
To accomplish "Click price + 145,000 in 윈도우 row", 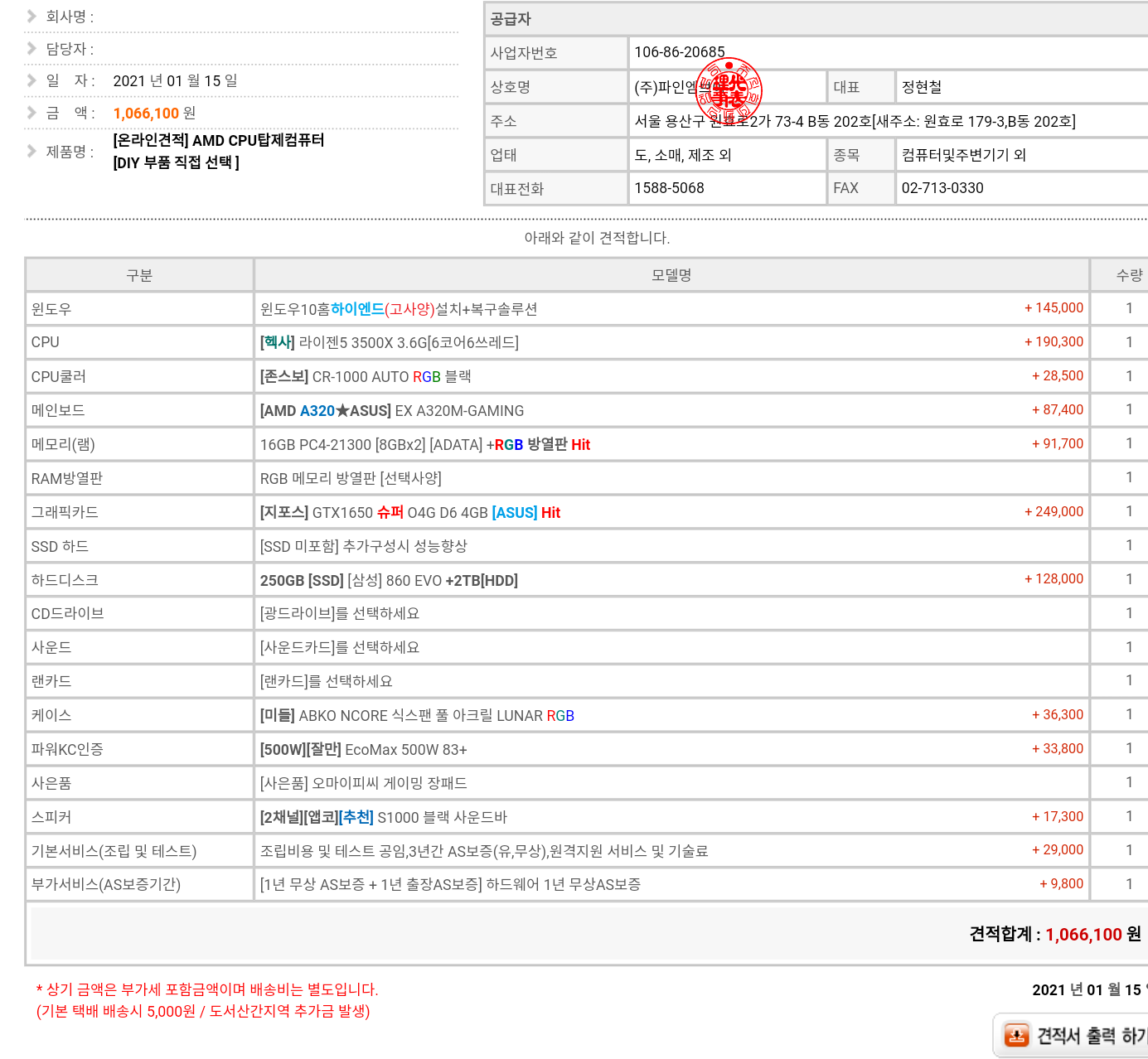I will pos(1054,308).
